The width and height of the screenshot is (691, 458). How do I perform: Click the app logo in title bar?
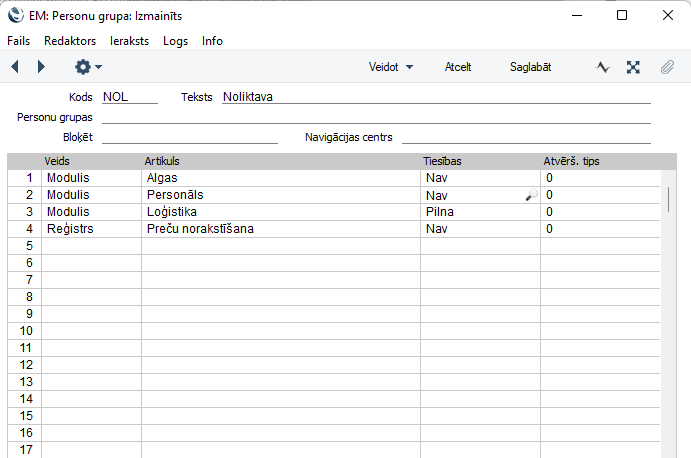click(x=16, y=15)
